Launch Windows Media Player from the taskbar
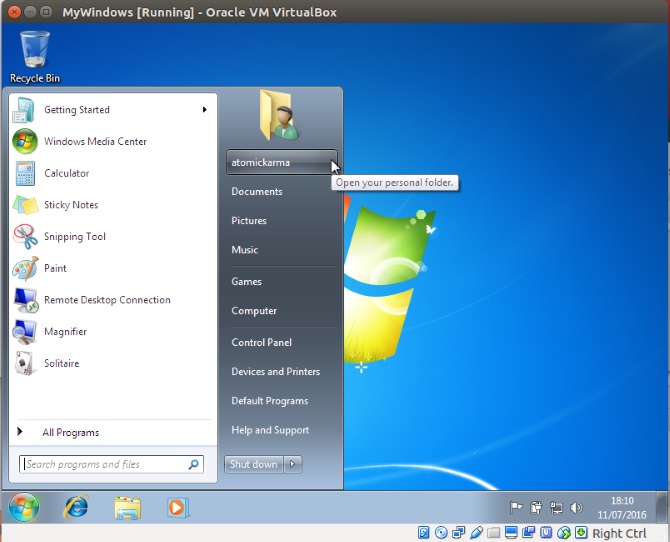The height and width of the screenshot is (542, 670). tap(178, 508)
